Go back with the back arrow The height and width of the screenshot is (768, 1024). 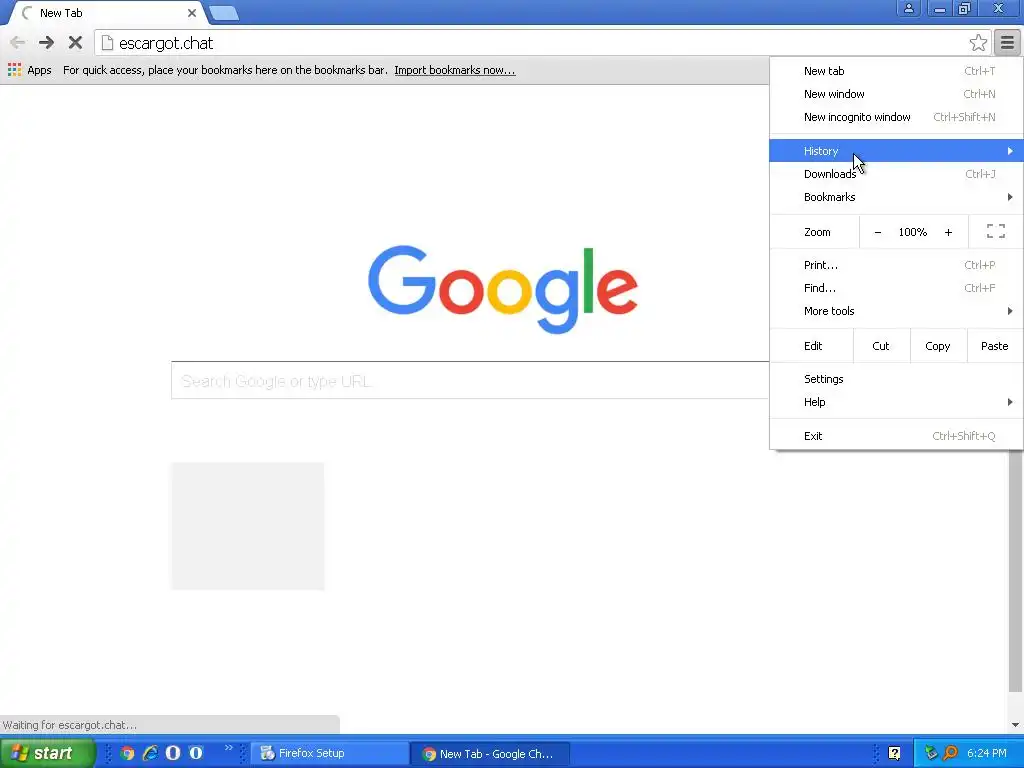18,43
